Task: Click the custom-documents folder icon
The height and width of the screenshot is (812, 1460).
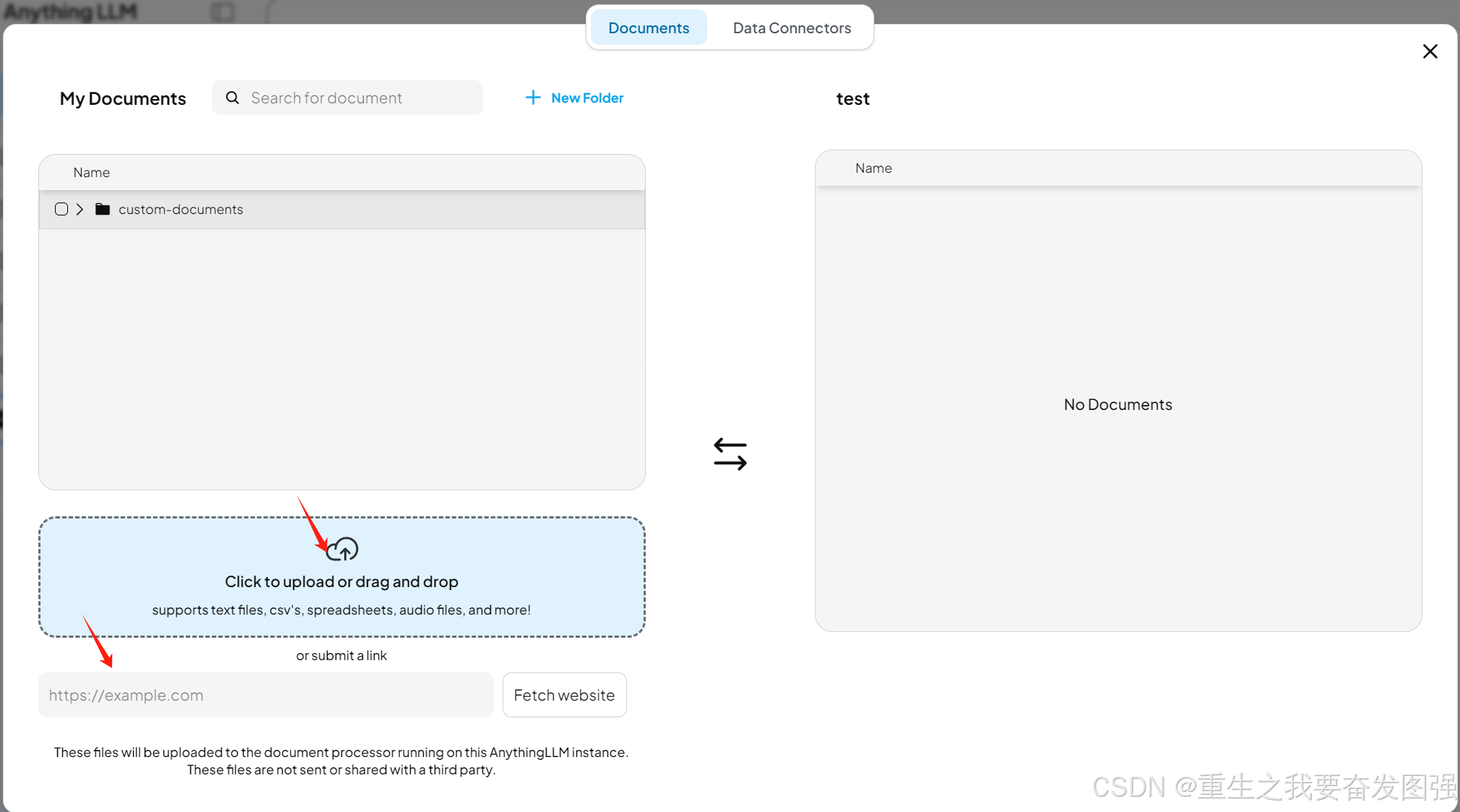Action: pyautogui.click(x=103, y=209)
